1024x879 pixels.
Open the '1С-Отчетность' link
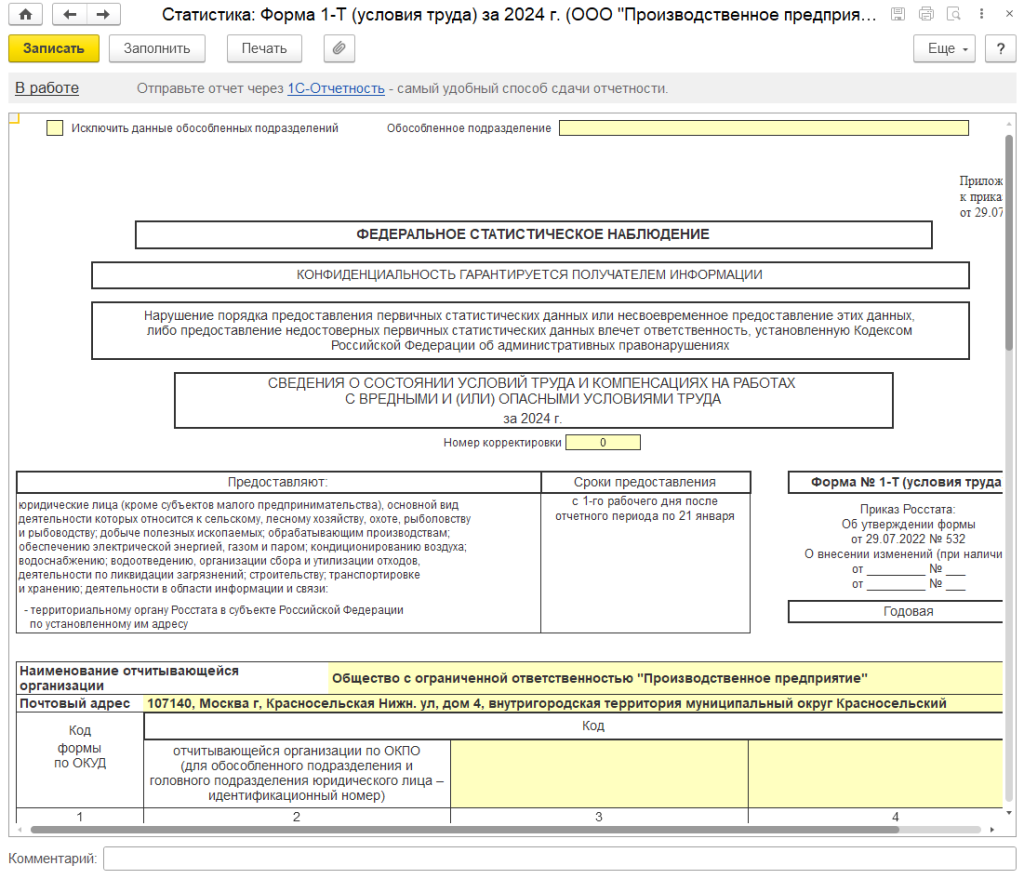[336, 88]
